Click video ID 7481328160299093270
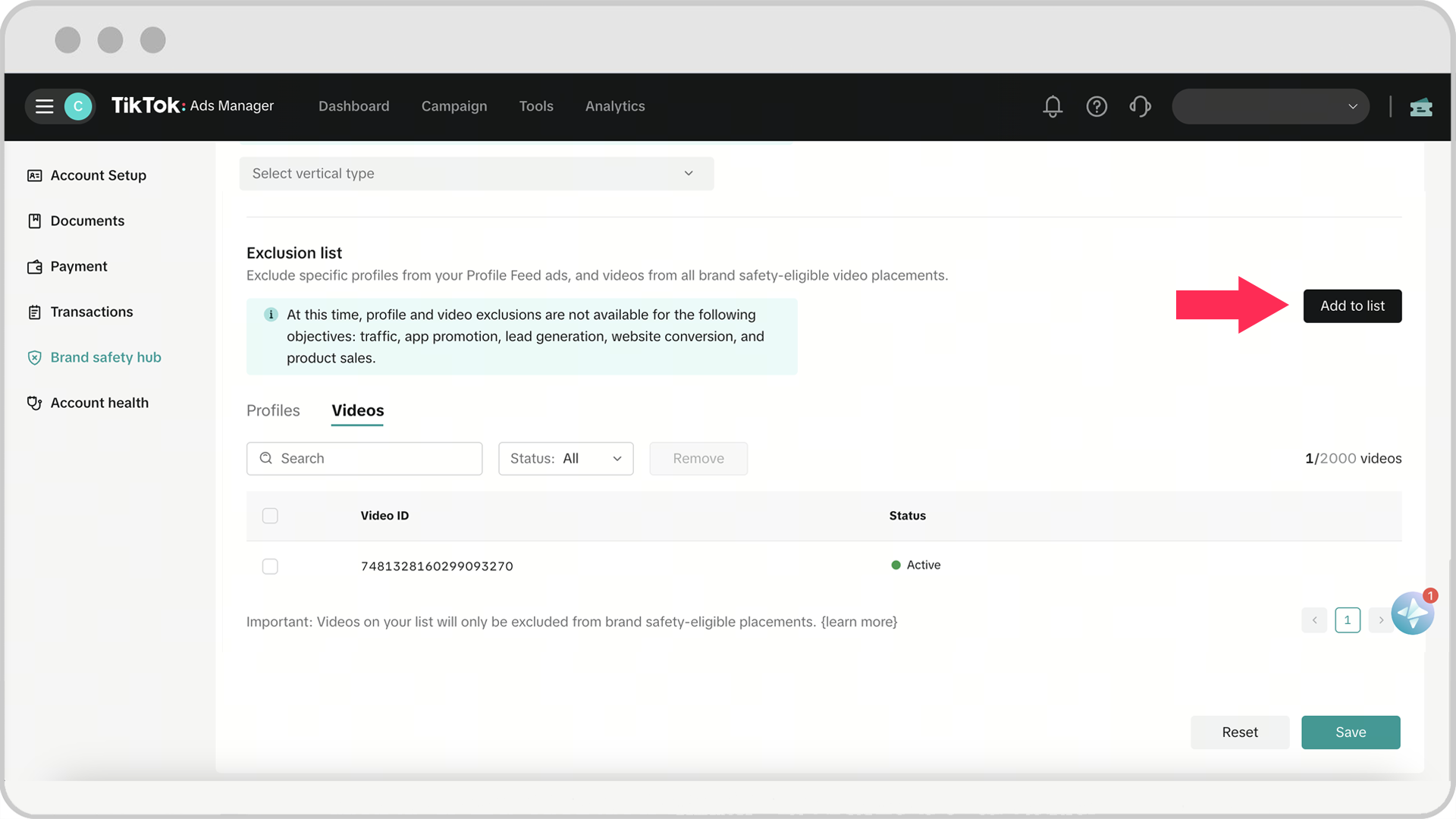 point(437,566)
